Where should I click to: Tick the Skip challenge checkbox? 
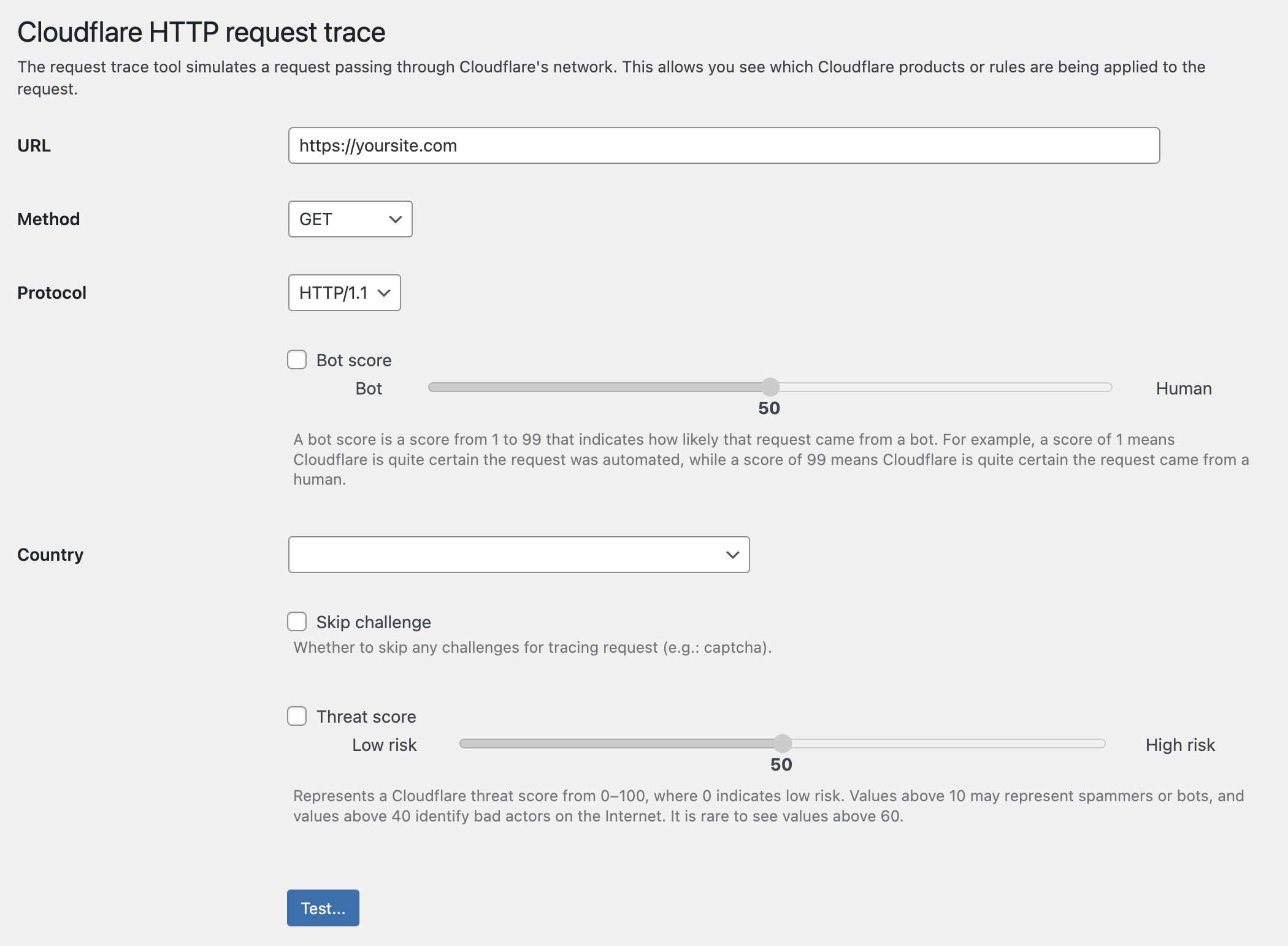coord(297,621)
